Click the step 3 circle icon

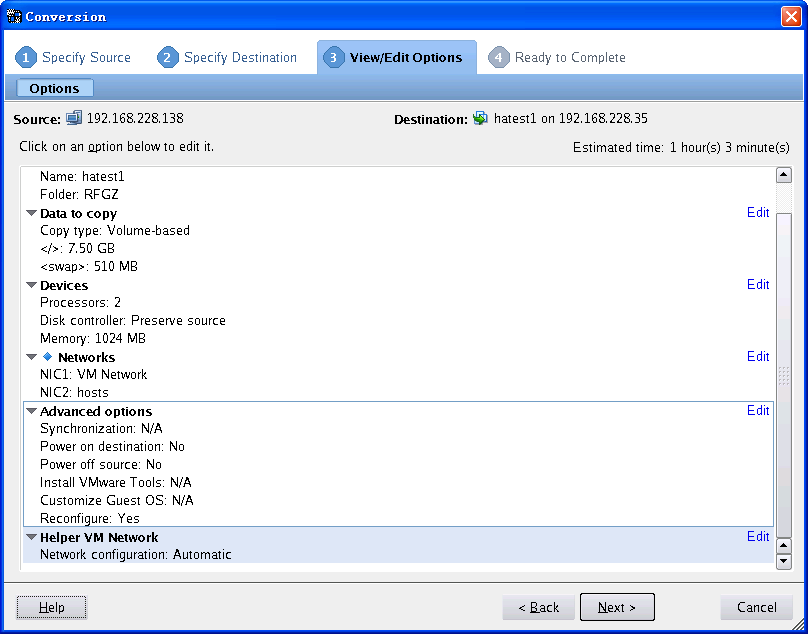[333, 58]
